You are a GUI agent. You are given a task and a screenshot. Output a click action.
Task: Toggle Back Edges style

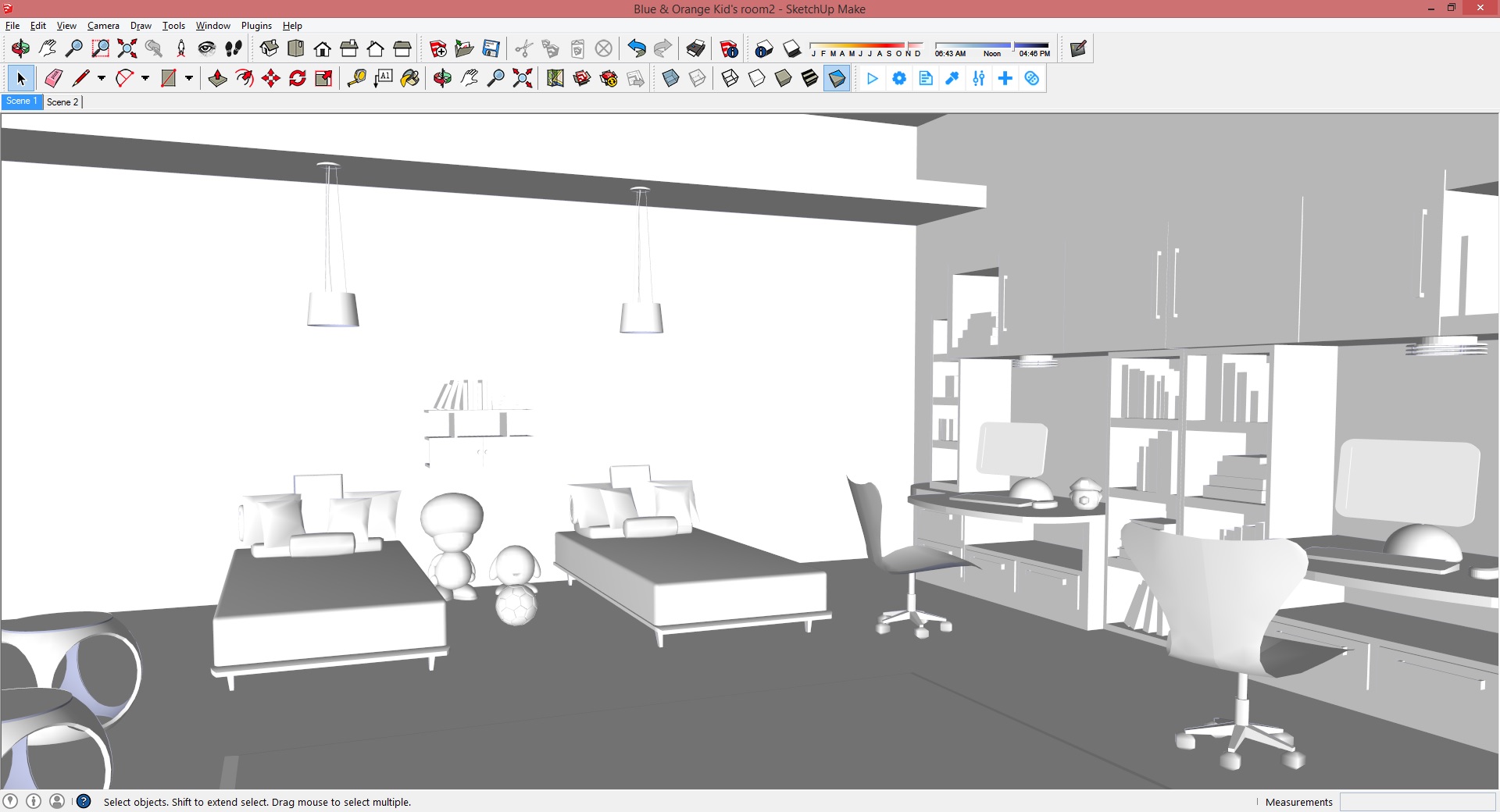tap(697, 78)
